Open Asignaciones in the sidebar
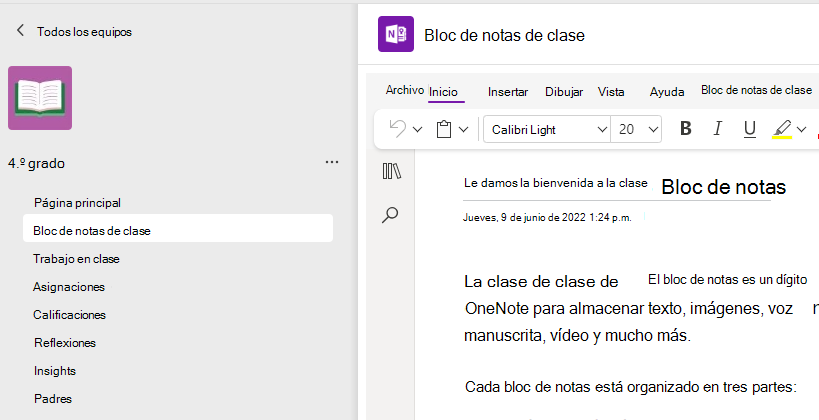Viewport: 819px width, 420px height. click(x=68, y=287)
